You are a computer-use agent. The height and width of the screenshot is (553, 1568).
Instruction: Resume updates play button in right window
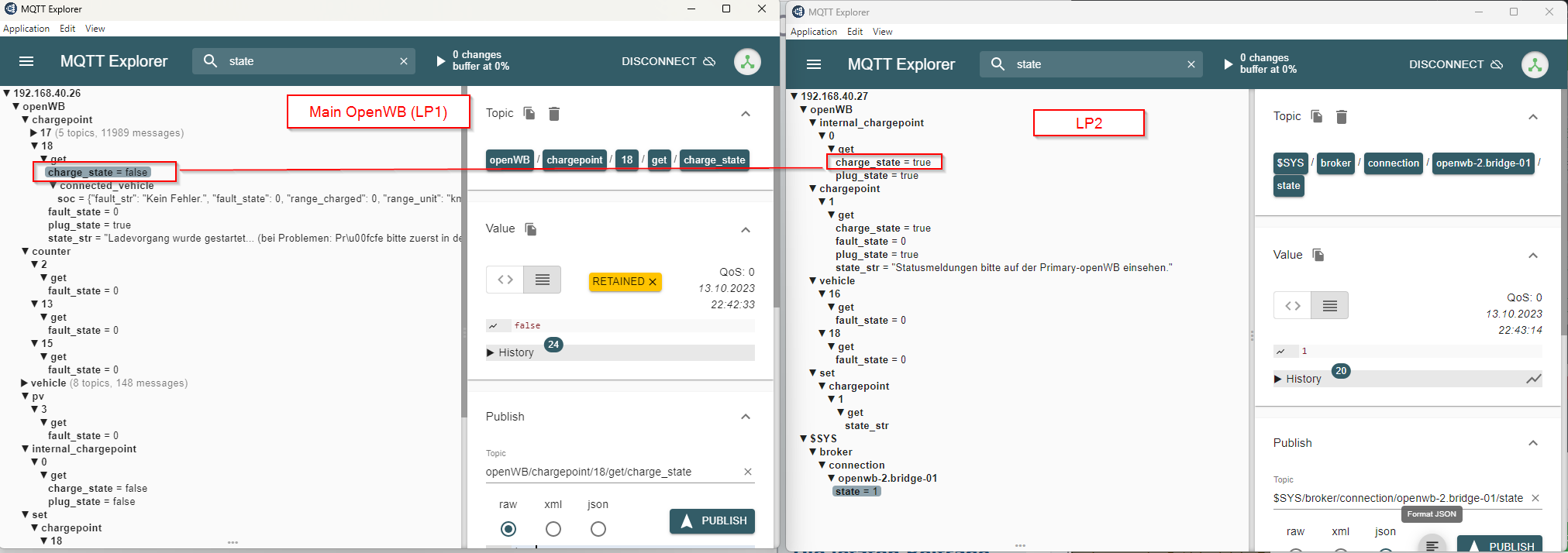pyautogui.click(x=1228, y=64)
